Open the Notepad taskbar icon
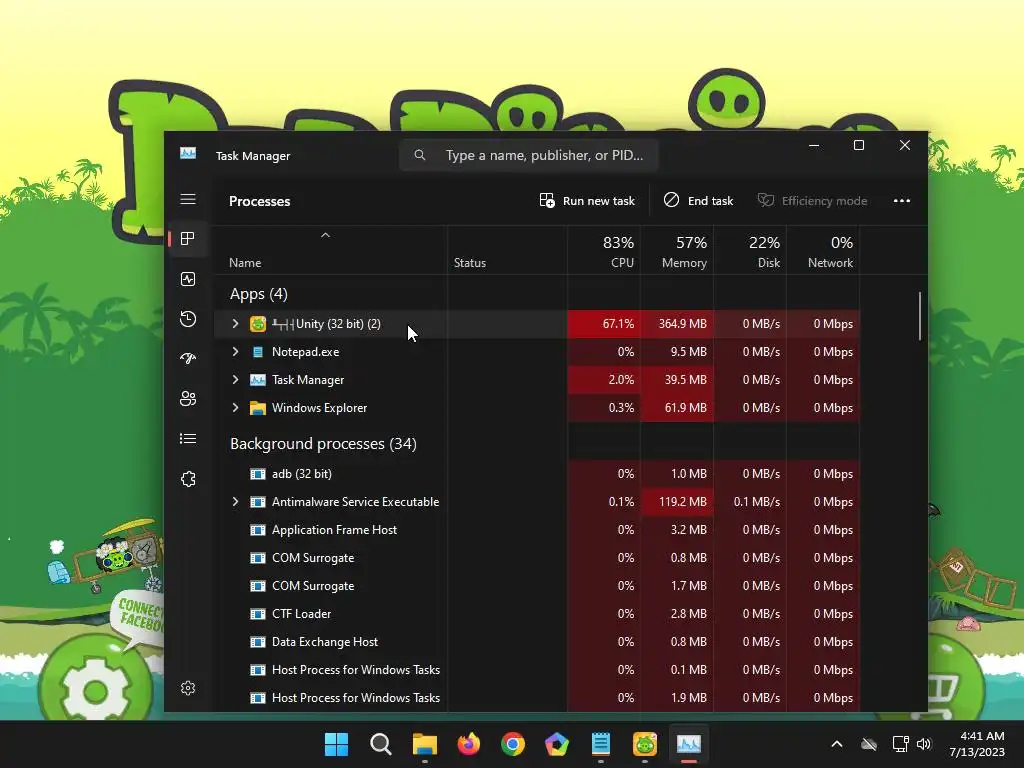The width and height of the screenshot is (1024, 768). [x=601, y=744]
